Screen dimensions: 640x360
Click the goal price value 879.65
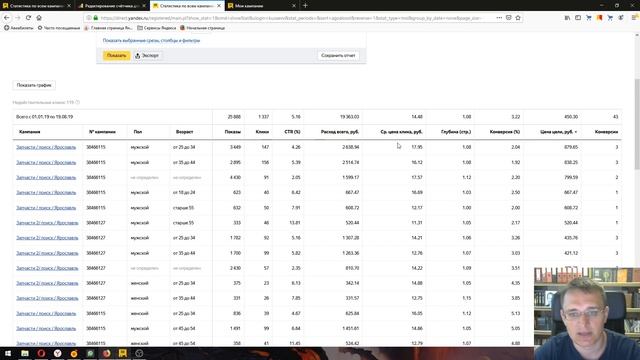tap(570, 147)
